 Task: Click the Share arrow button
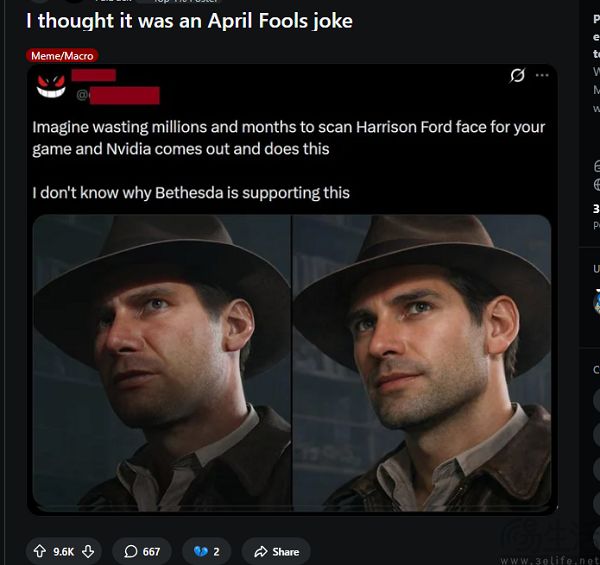pos(276,551)
